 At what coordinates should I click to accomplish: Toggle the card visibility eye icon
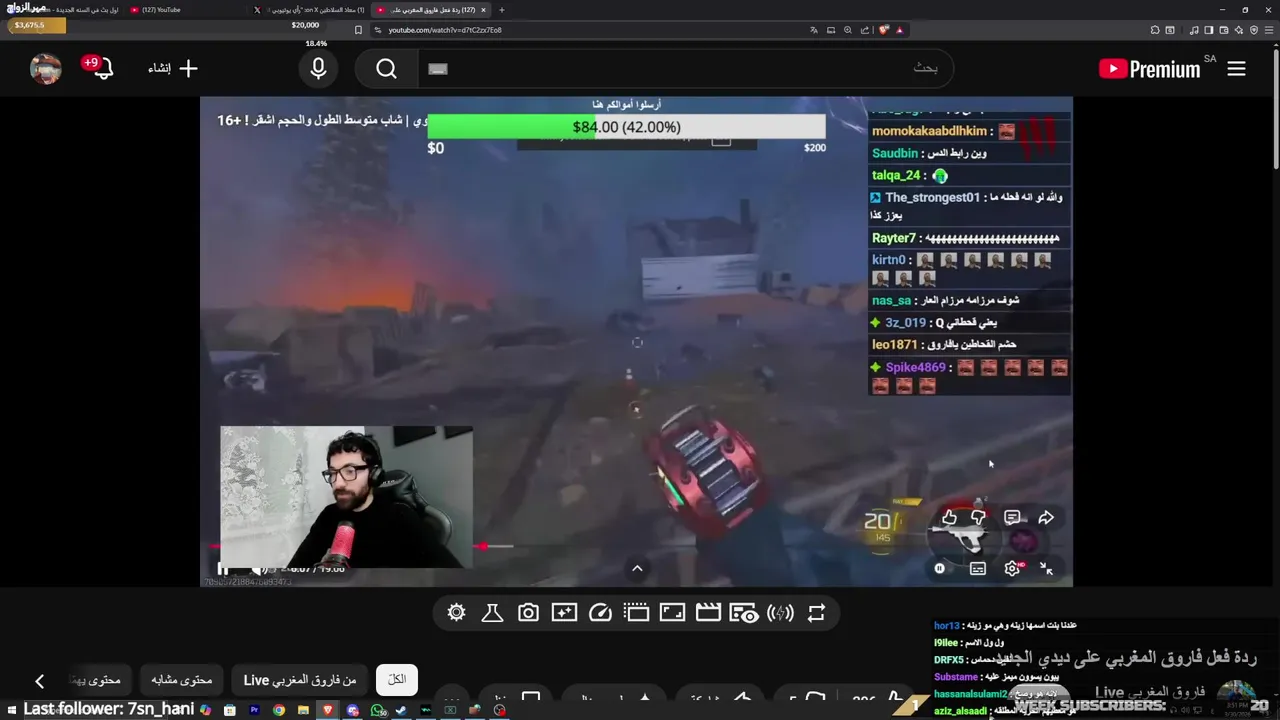744,613
